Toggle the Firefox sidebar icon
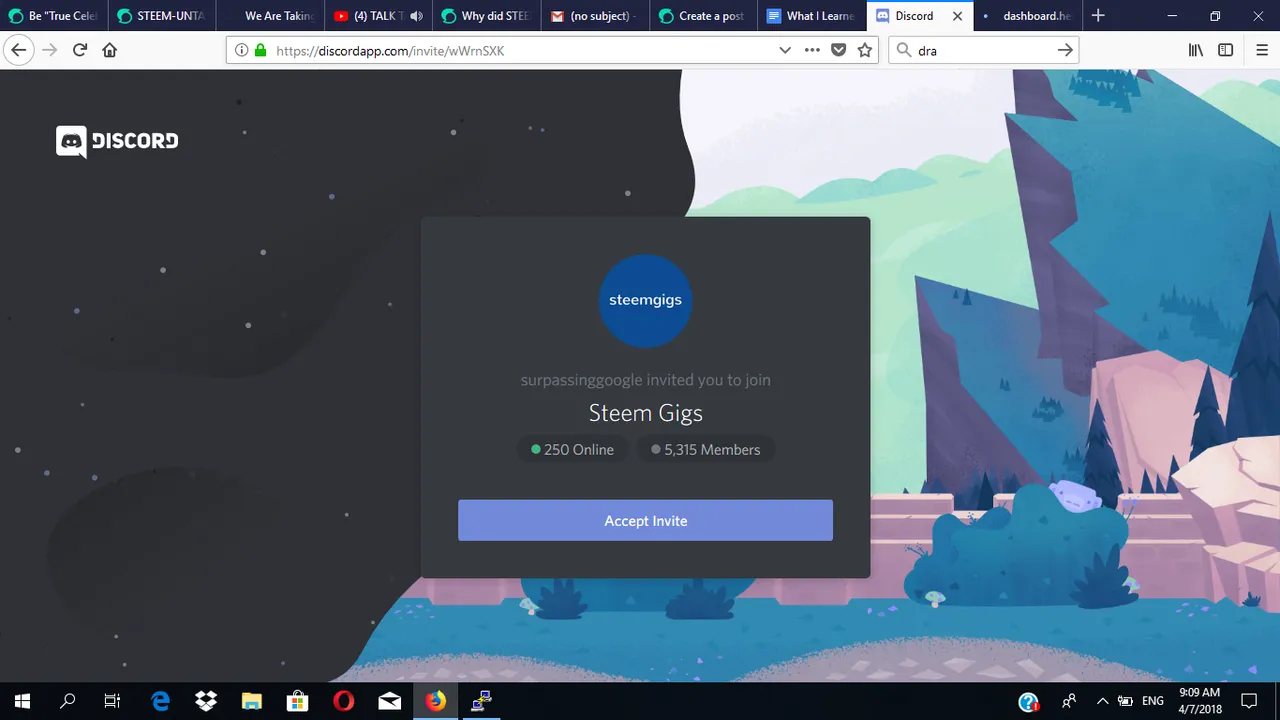Screen dimensions: 1280x720 (x=1225, y=50)
